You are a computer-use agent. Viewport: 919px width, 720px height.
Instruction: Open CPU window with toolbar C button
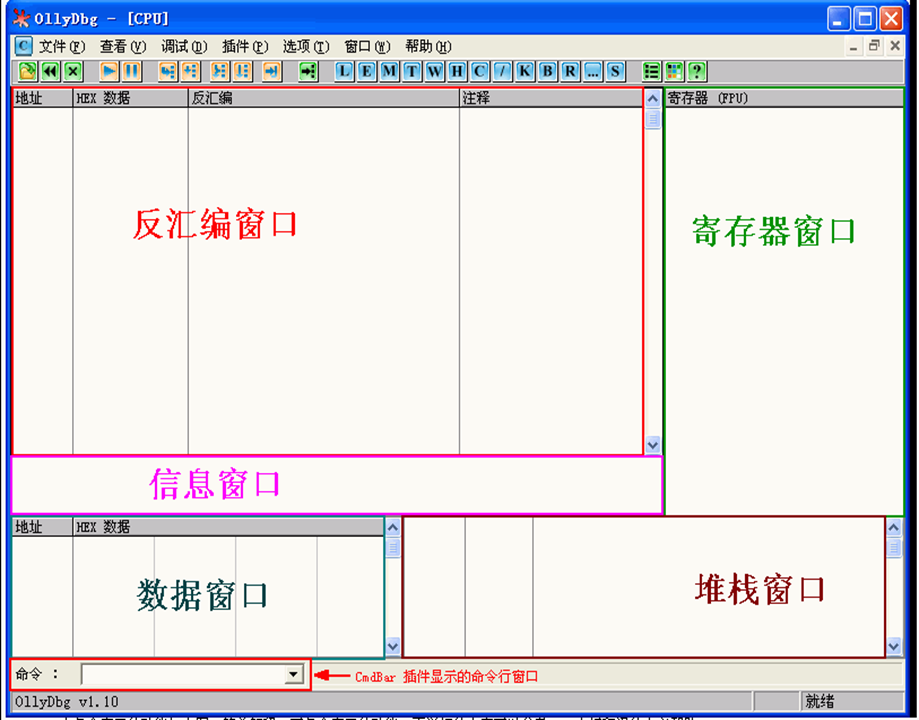(x=479, y=72)
